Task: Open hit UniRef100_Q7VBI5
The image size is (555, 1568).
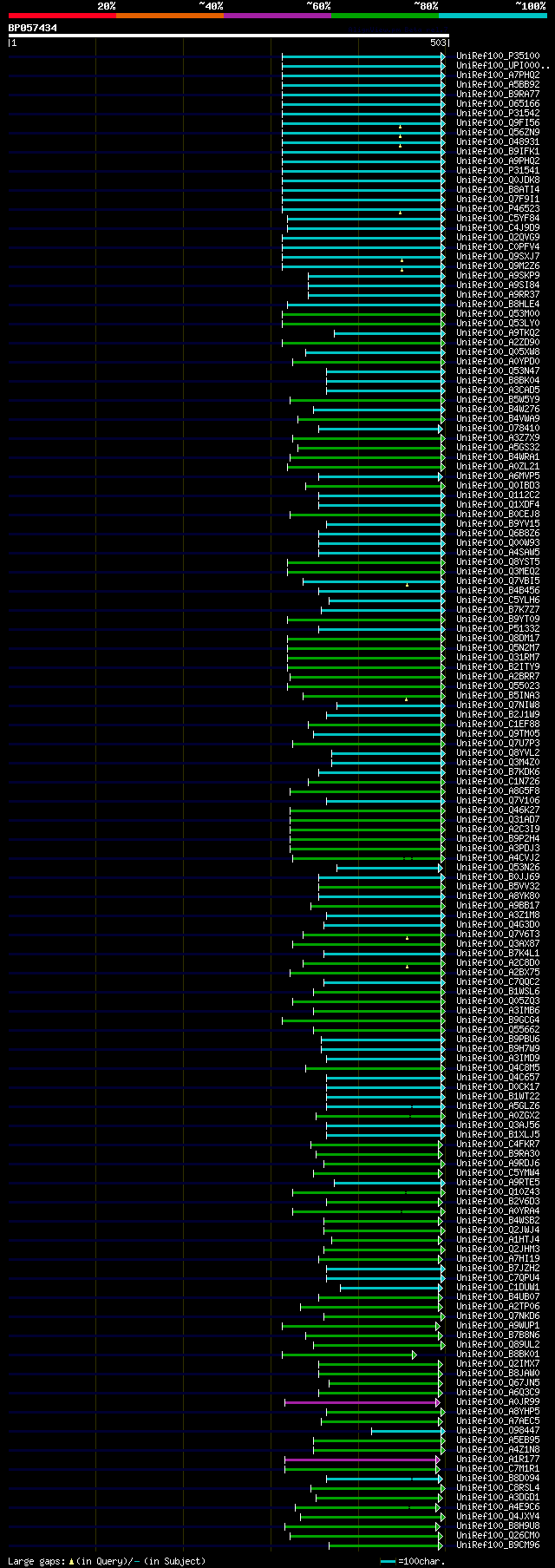Action: [x=498, y=581]
